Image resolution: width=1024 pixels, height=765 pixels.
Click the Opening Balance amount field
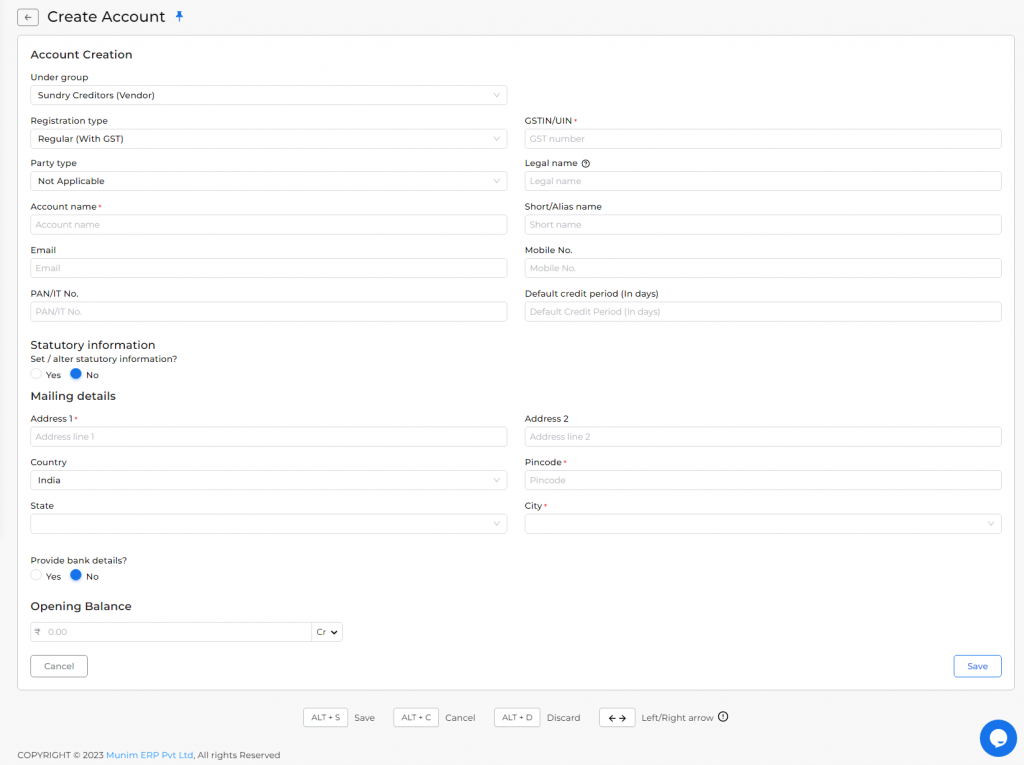[x=171, y=632]
